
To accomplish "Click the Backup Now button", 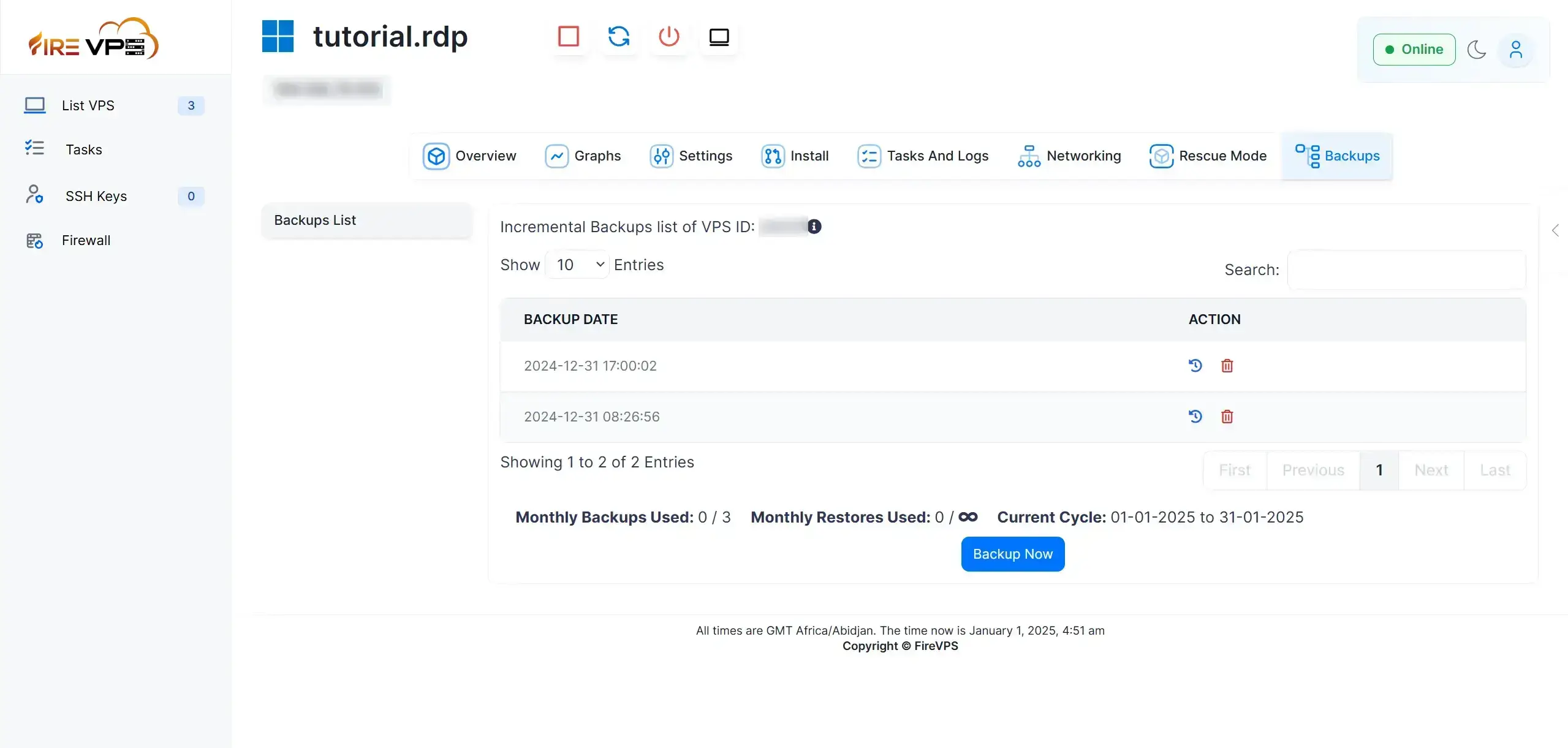I will pos(1012,554).
